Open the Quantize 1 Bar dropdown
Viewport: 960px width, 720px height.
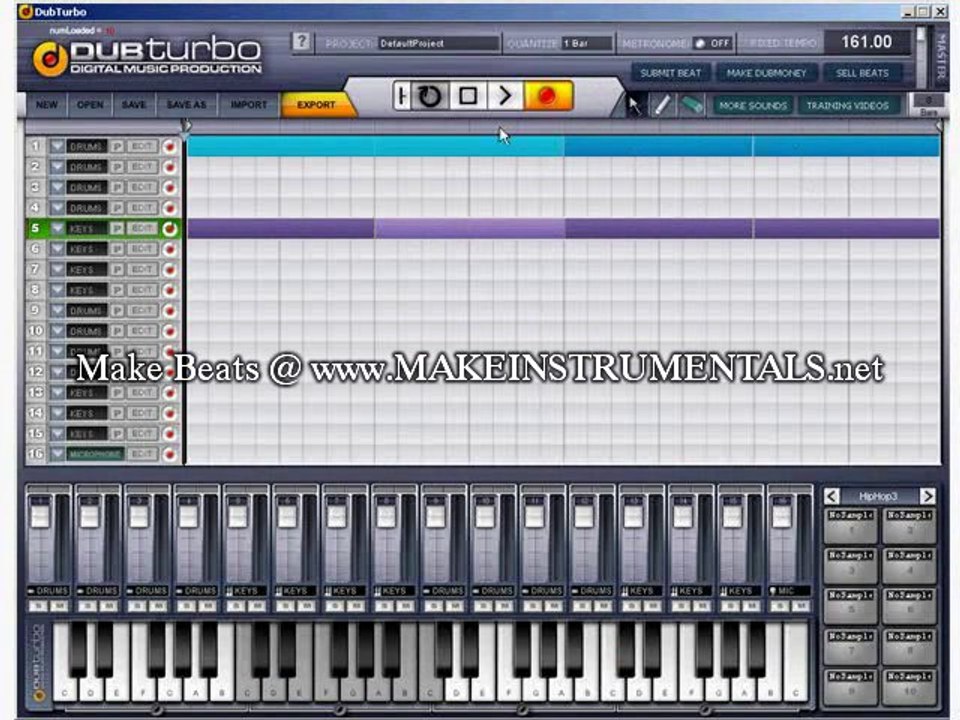(x=587, y=43)
